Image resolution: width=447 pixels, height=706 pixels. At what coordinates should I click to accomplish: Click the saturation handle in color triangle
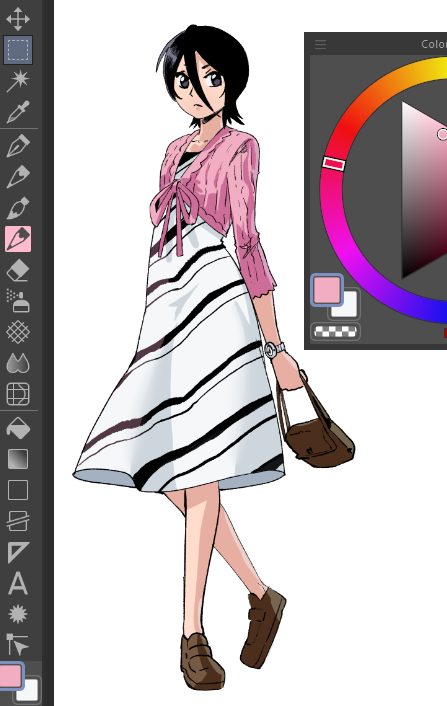pos(442,134)
